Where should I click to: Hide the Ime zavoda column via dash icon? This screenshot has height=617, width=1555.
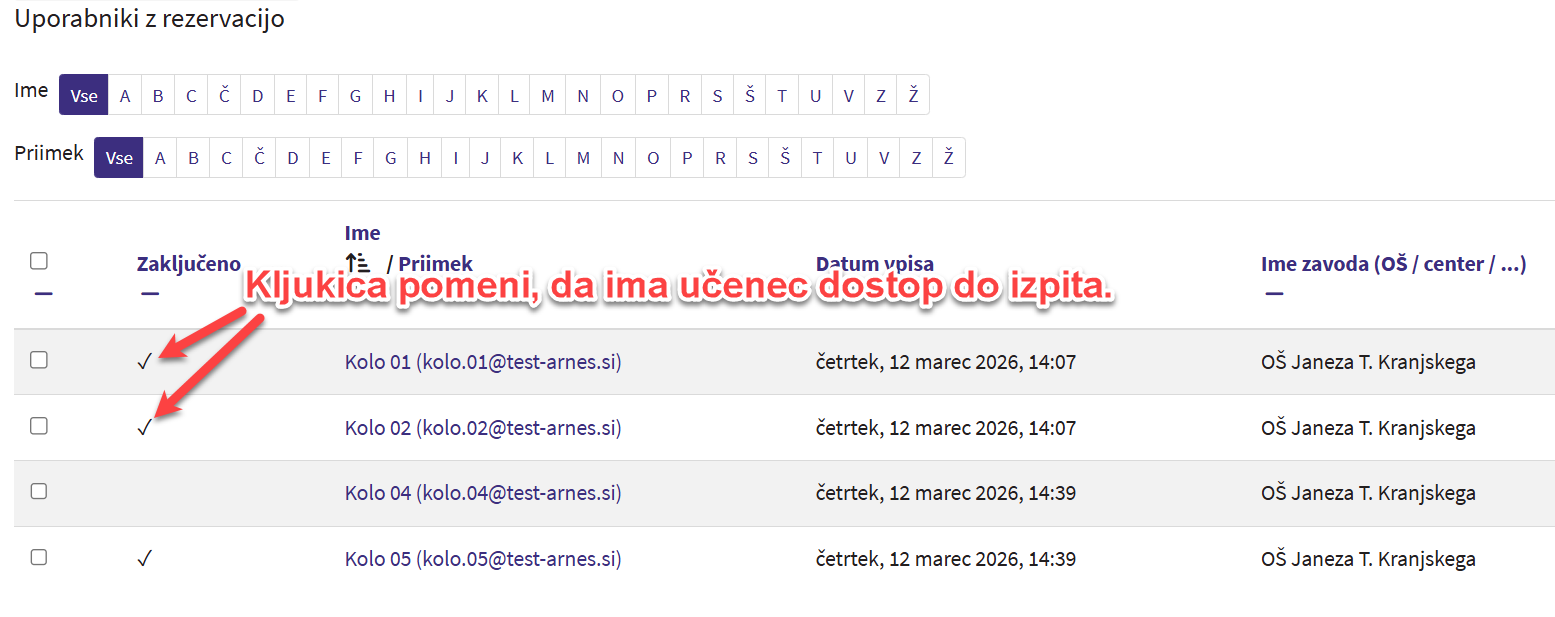pyautogui.click(x=1274, y=294)
